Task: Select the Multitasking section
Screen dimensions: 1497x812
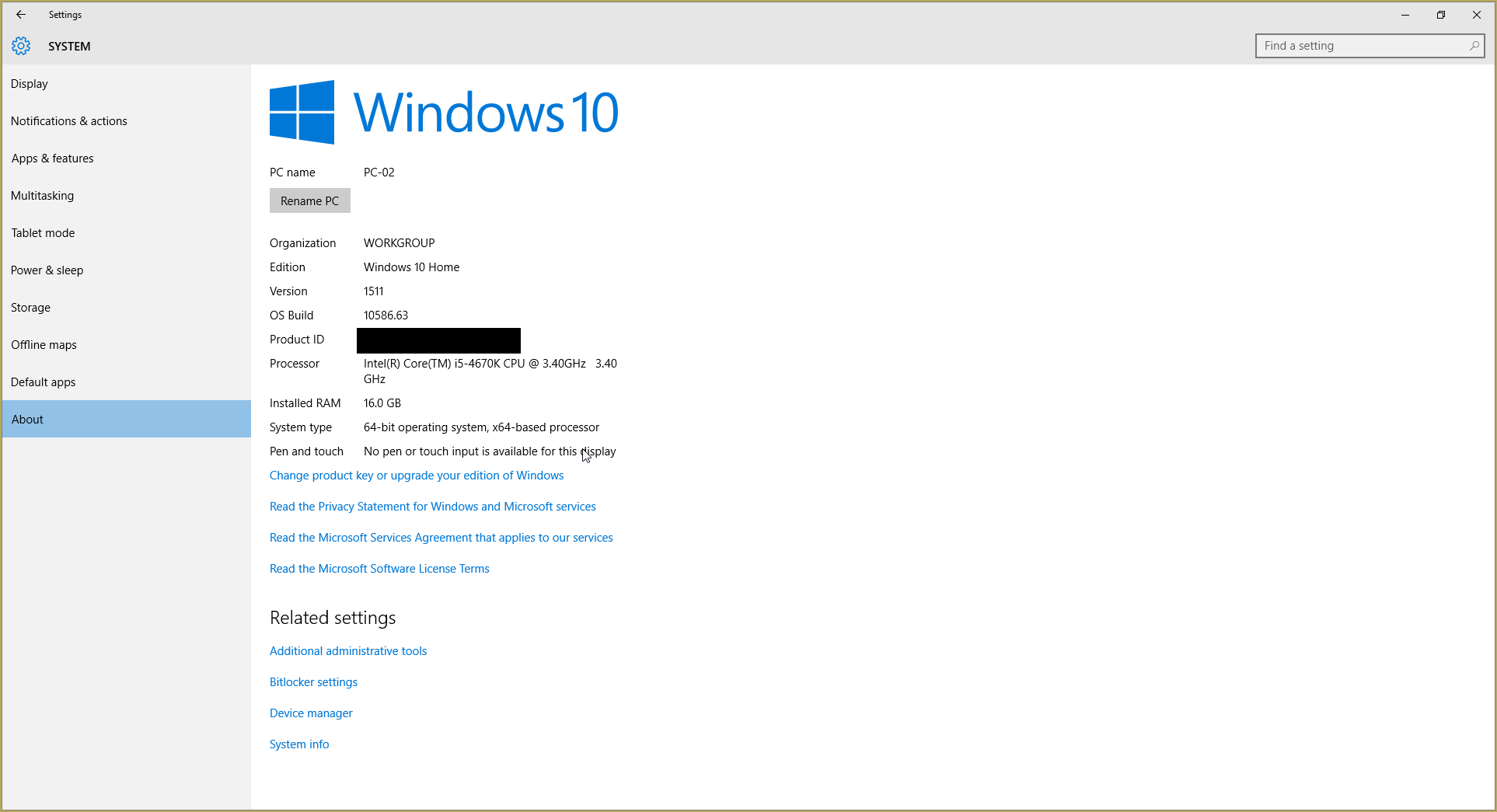Action: [42, 195]
